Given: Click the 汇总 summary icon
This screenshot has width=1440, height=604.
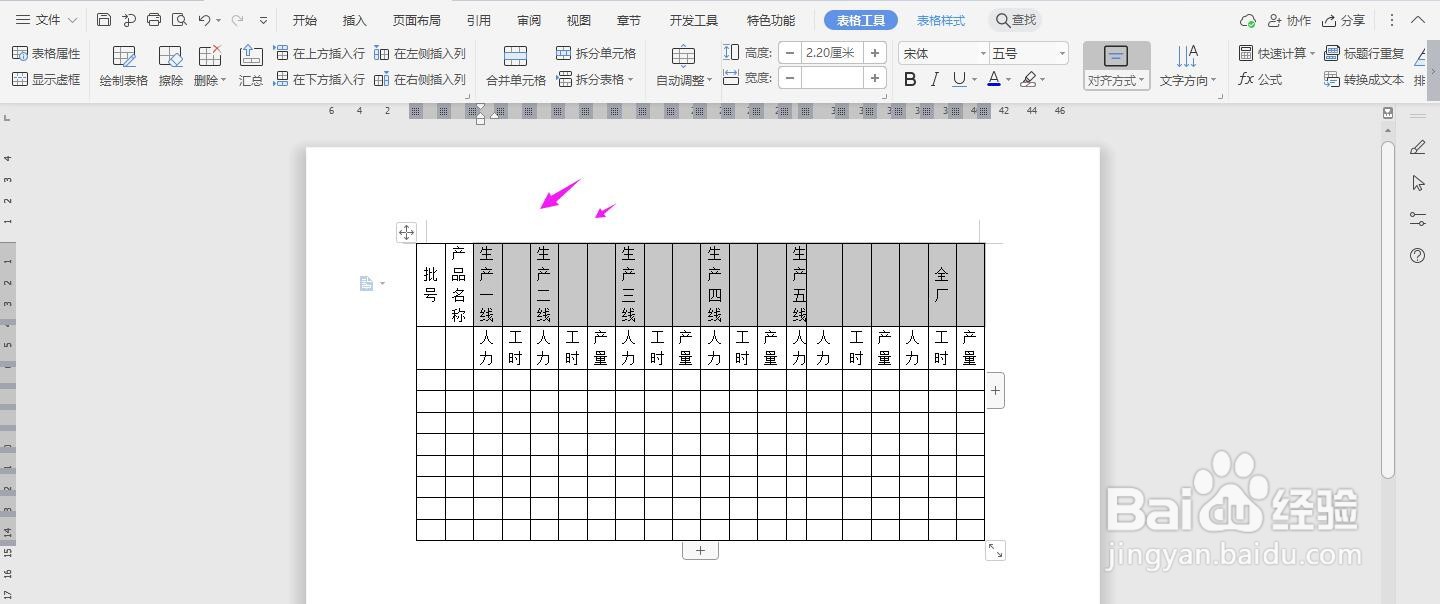Looking at the screenshot, I should pyautogui.click(x=250, y=64).
